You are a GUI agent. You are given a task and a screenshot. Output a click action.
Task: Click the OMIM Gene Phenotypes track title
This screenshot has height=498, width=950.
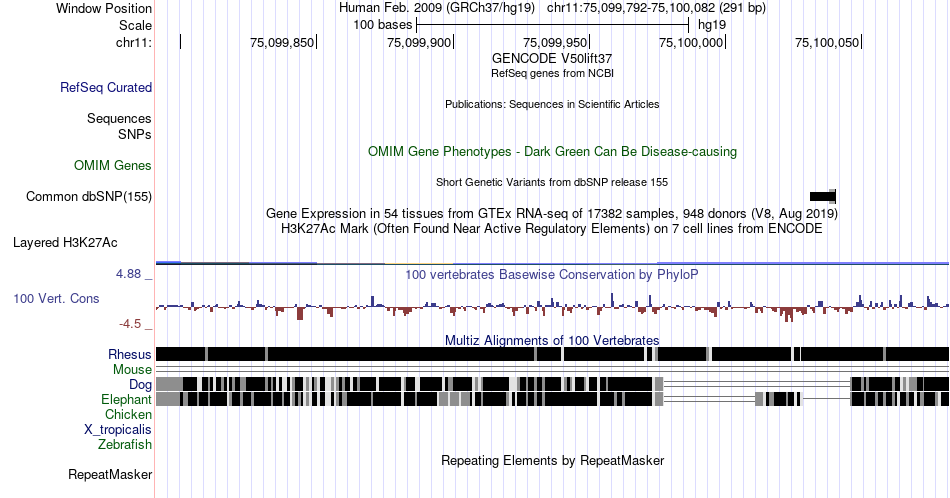tap(552, 151)
